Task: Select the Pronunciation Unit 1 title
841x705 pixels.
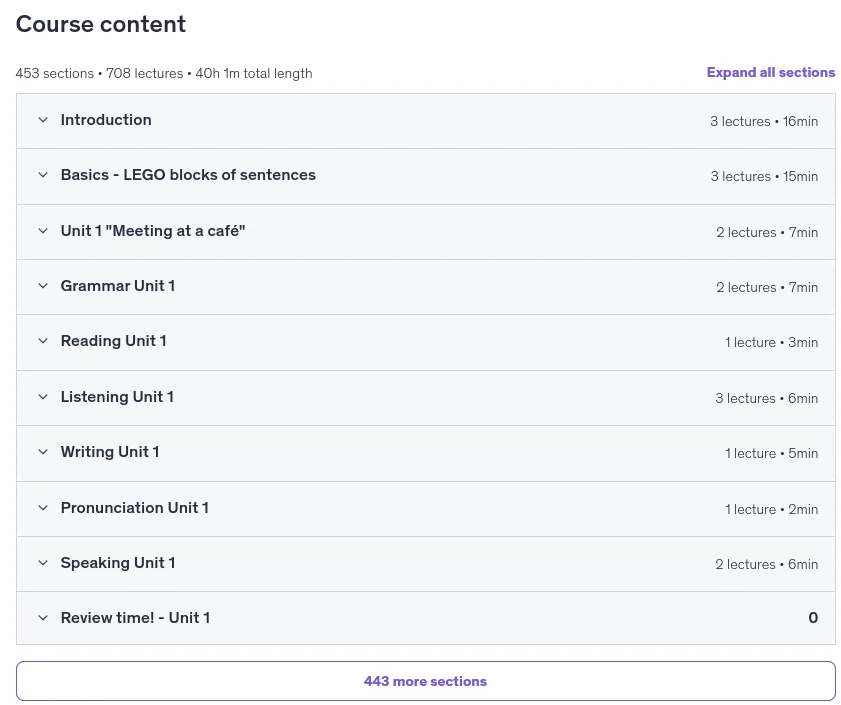Action: coord(135,508)
